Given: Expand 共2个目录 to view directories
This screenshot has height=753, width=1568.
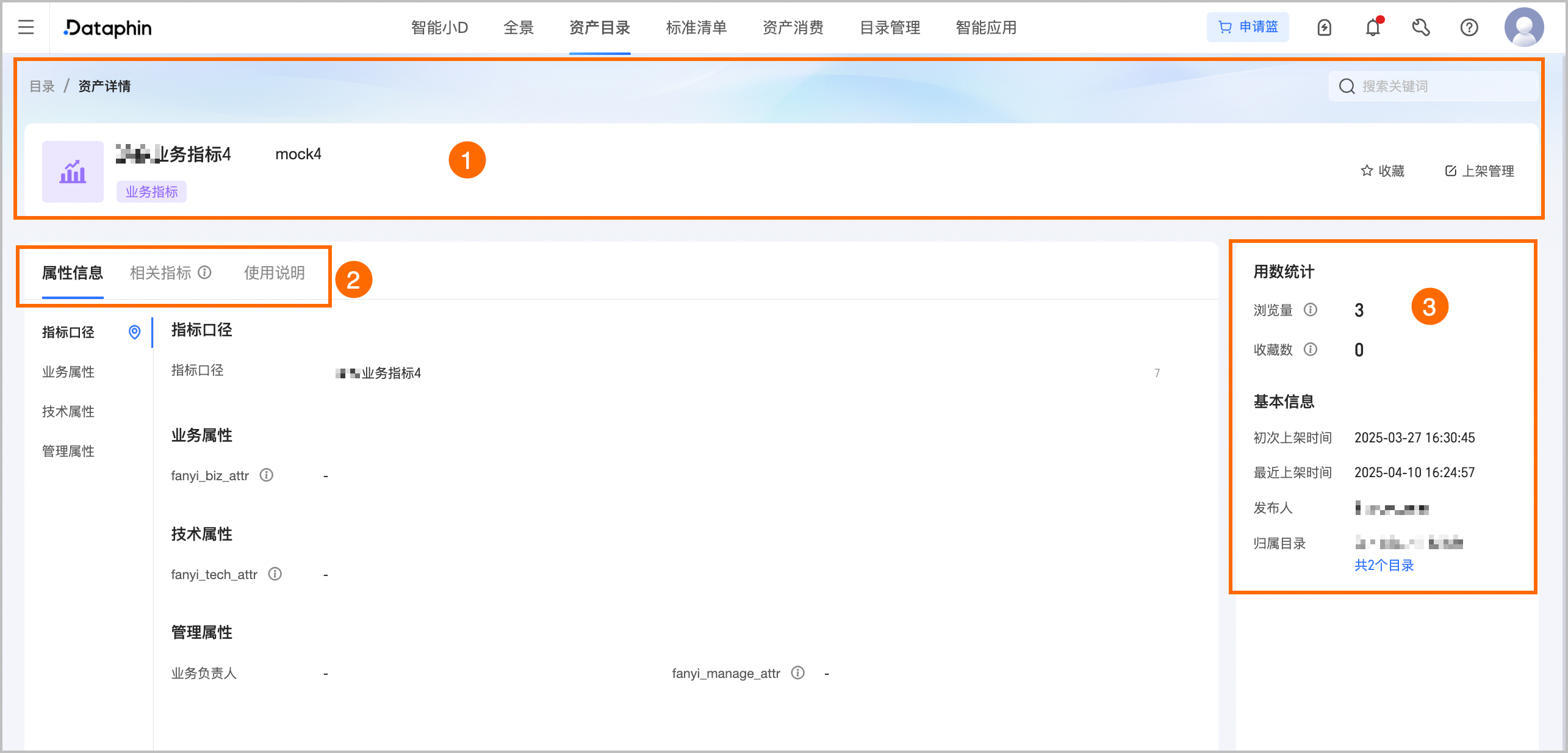Looking at the screenshot, I should point(1383,566).
